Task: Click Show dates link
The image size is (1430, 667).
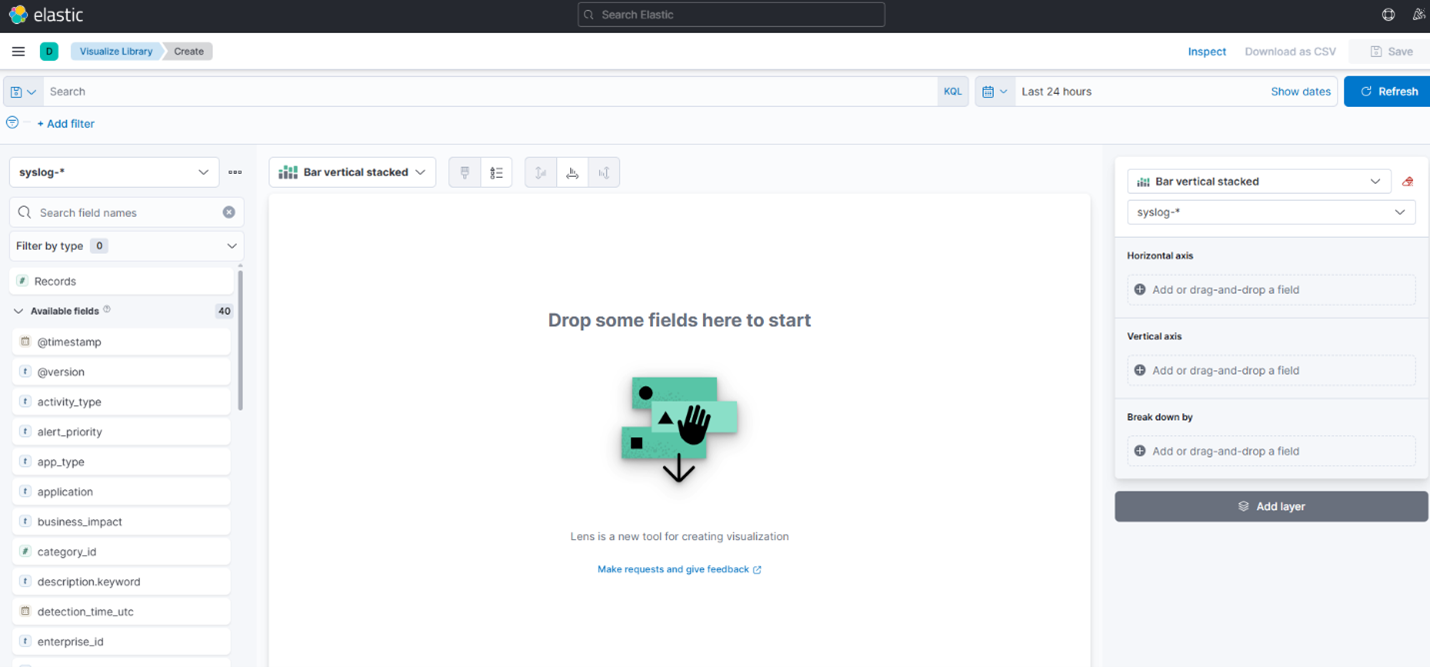Action: point(1300,91)
